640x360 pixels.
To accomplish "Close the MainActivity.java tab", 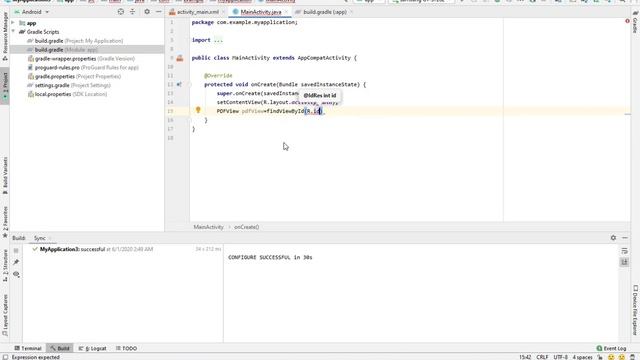I will 286,12.
